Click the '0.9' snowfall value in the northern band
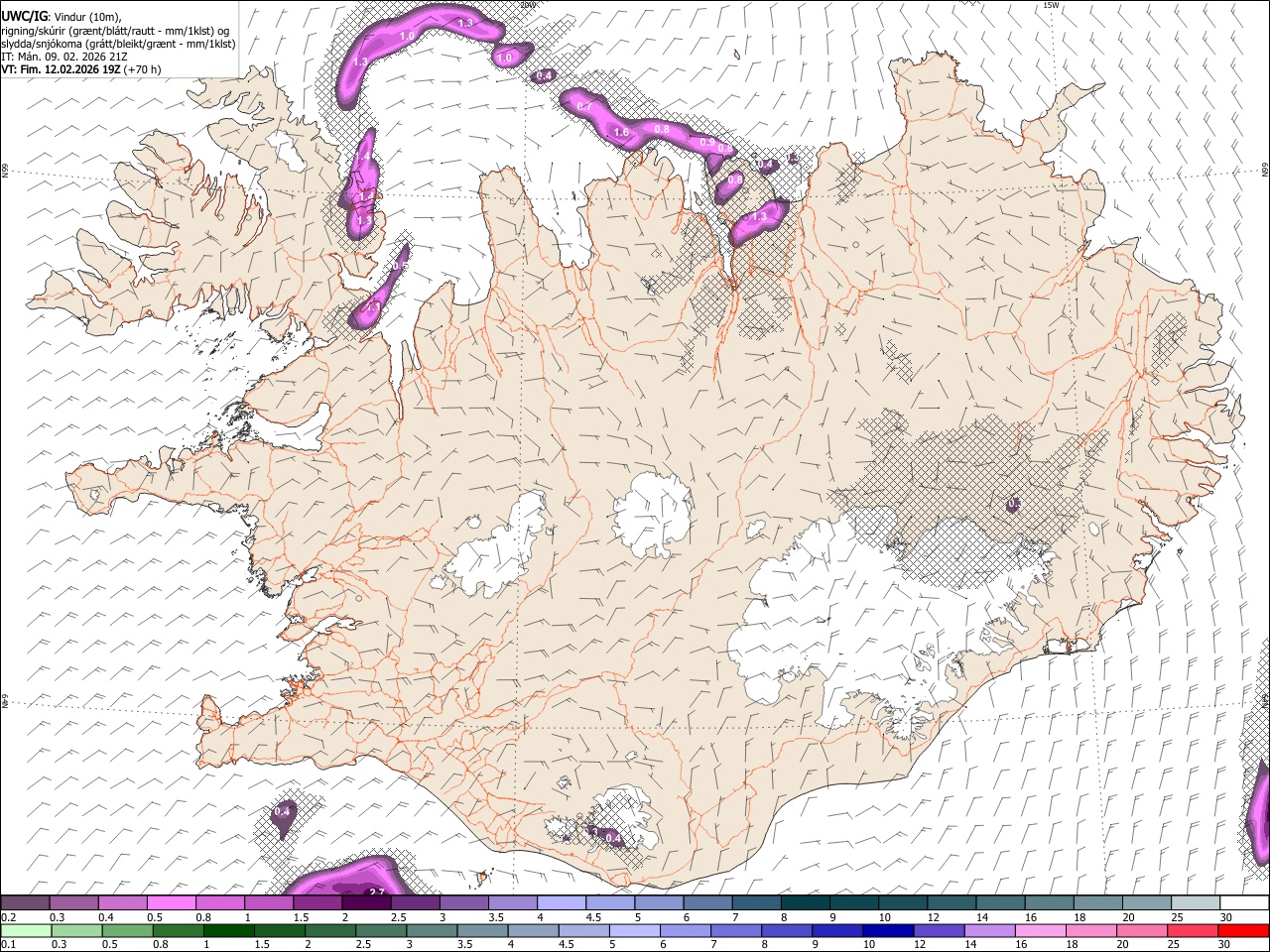The image size is (1270, 952). [x=706, y=142]
